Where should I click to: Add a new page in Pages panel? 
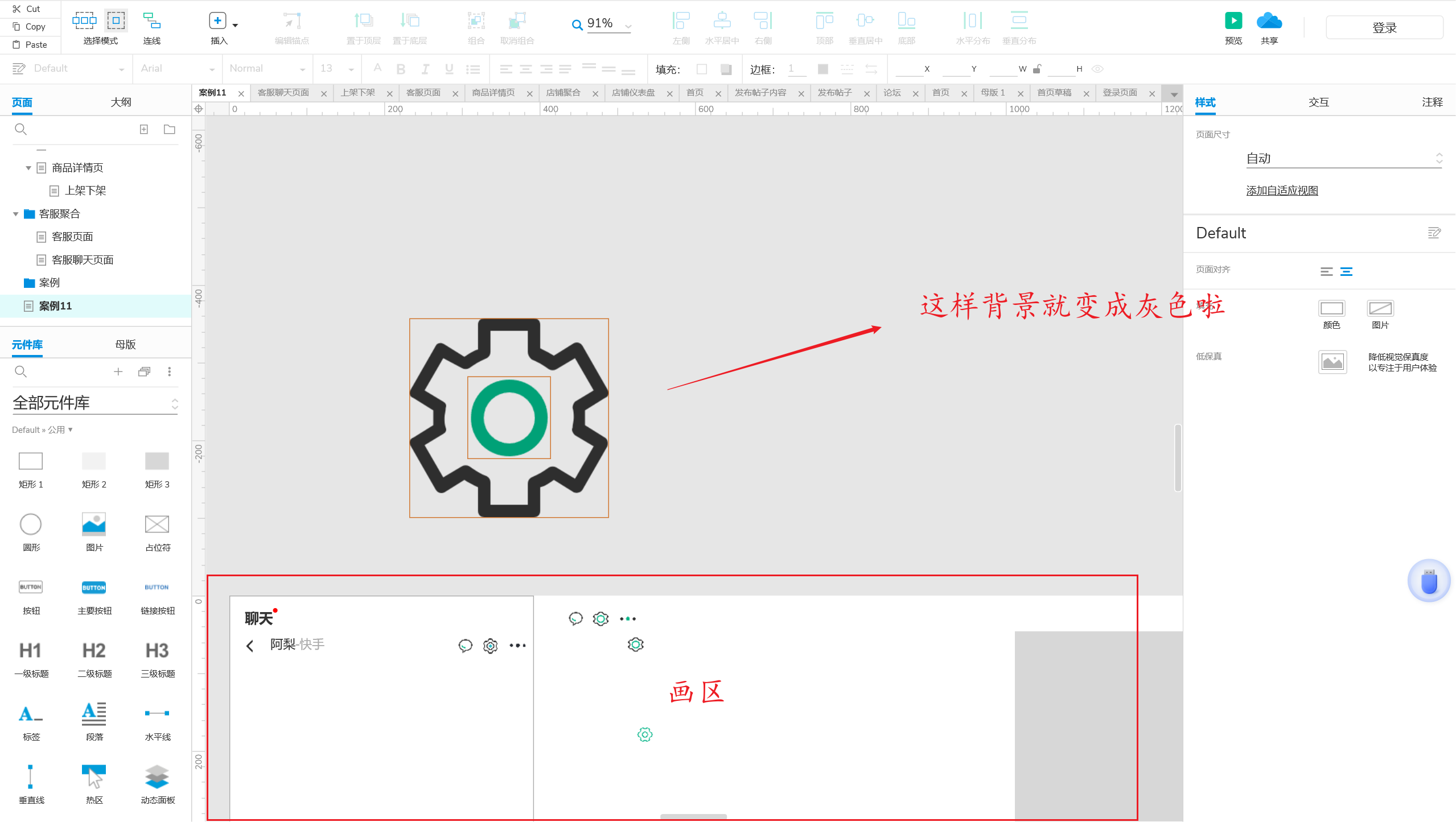coord(144,130)
